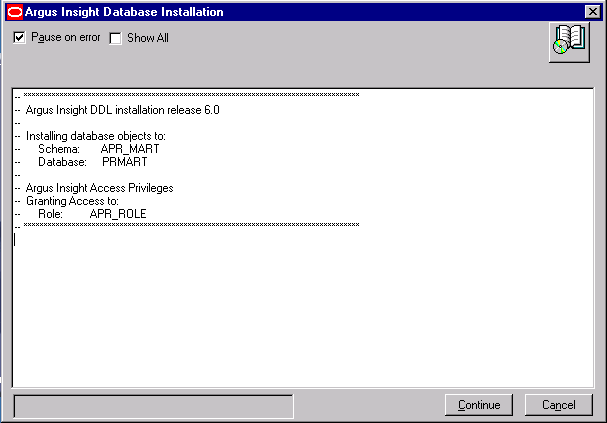Place cursor on the blank line below the bottom asterisk row
This screenshot has width=607, height=423.
[x=303, y=240]
